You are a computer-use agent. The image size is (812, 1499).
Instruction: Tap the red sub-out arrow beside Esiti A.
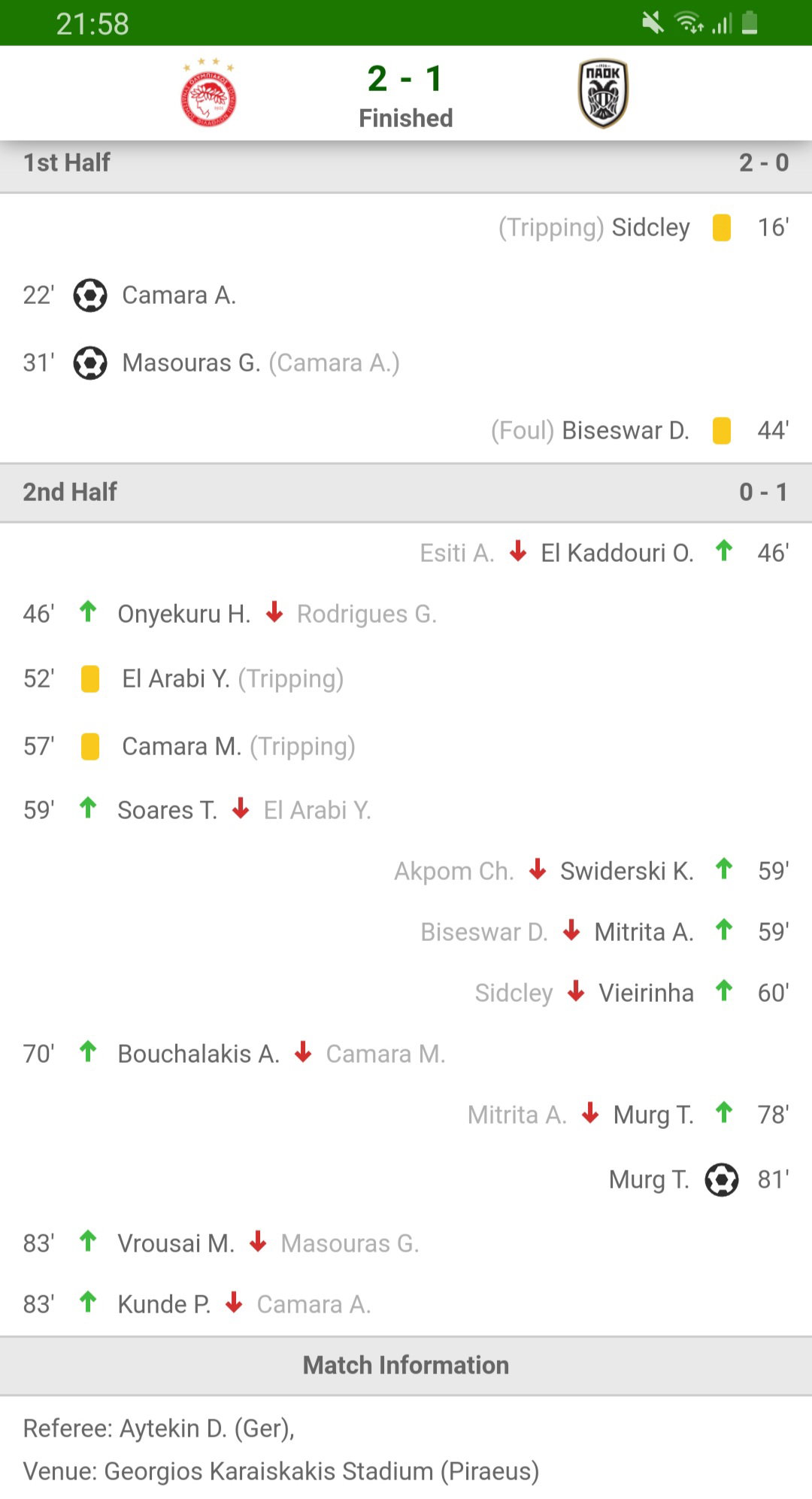click(x=518, y=551)
